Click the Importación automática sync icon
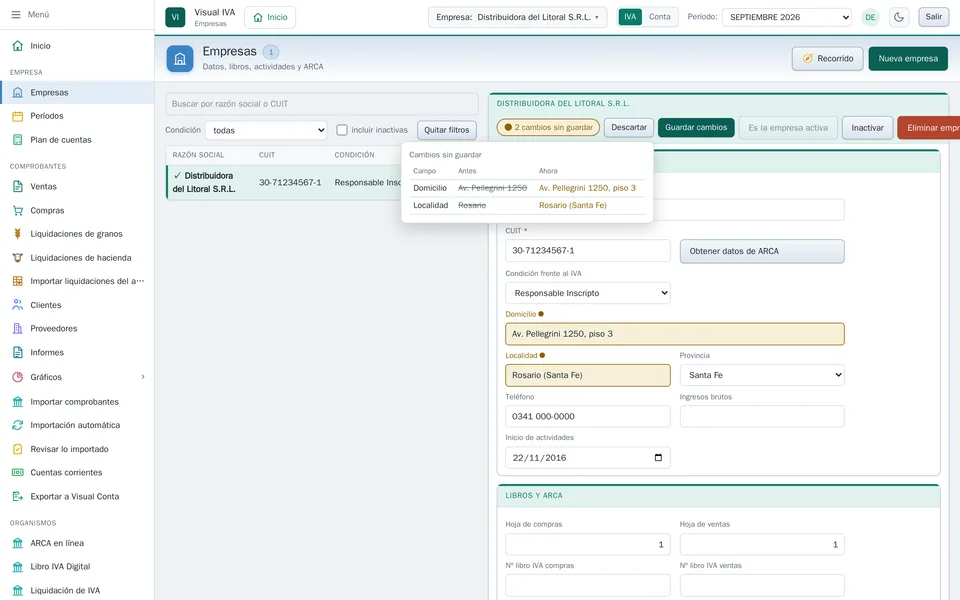This screenshot has height=600, width=960. tap(18, 425)
